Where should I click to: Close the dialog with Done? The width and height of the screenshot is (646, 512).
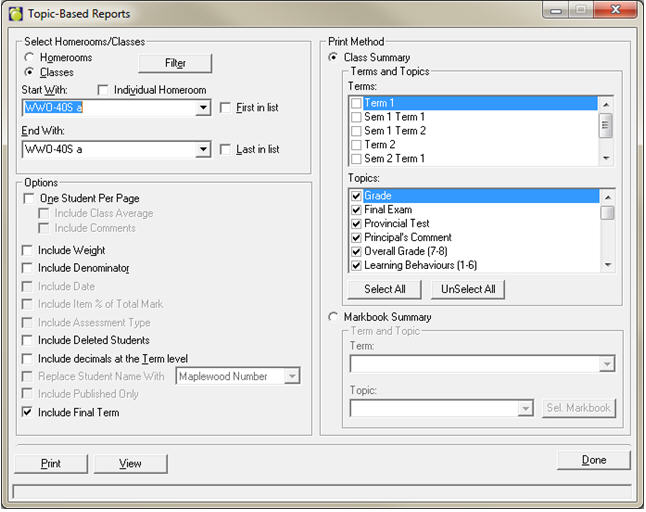[594, 460]
